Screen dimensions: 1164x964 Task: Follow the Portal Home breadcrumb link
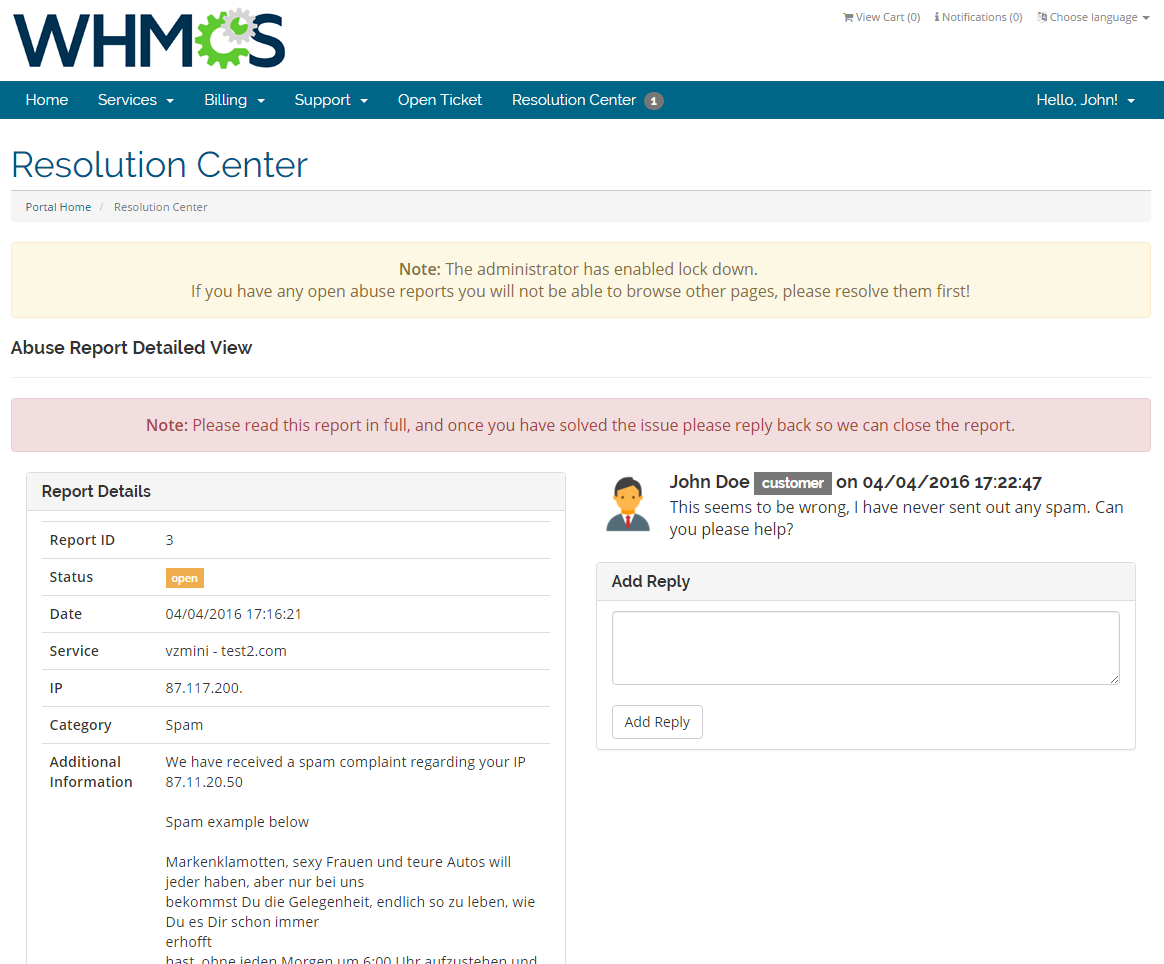tap(58, 207)
